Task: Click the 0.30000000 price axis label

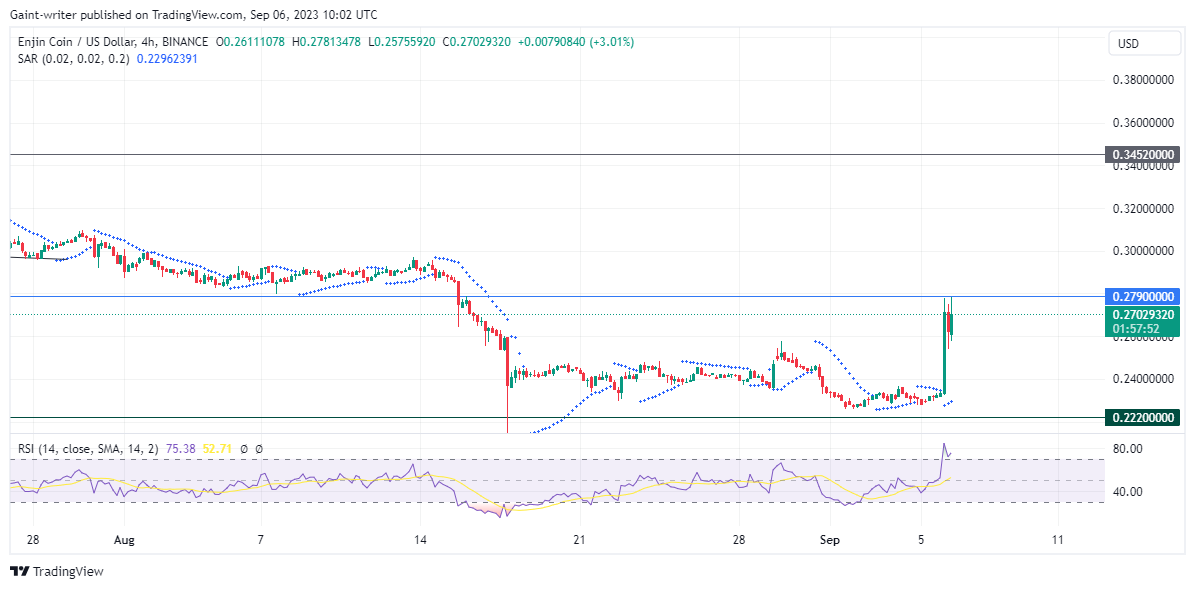Action: point(1142,251)
